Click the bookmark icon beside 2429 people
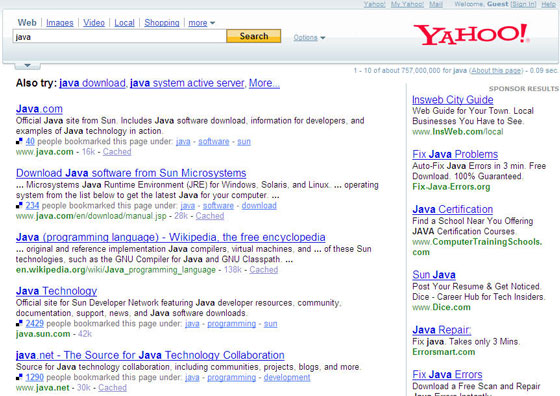This screenshot has height=396, width=560. 19,324
